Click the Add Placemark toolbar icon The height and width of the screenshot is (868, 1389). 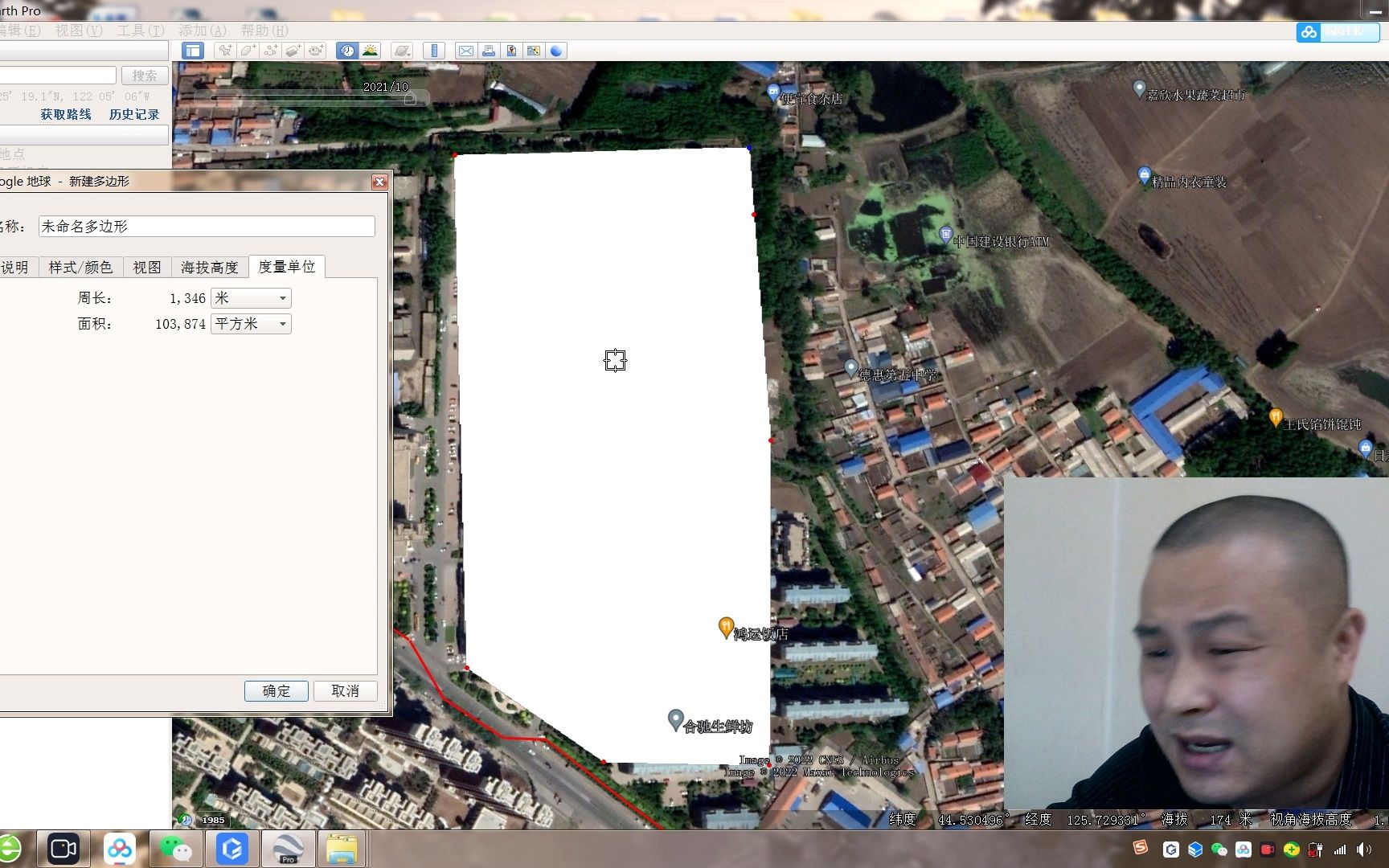pyautogui.click(x=226, y=51)
